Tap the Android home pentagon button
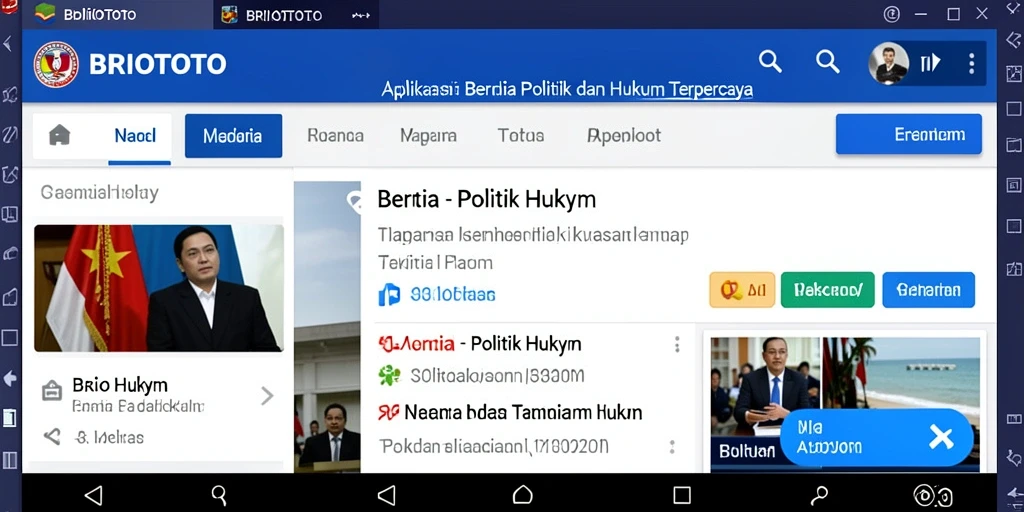Image resolution: width=1024 pixels, height=512 pixels. 522,494
